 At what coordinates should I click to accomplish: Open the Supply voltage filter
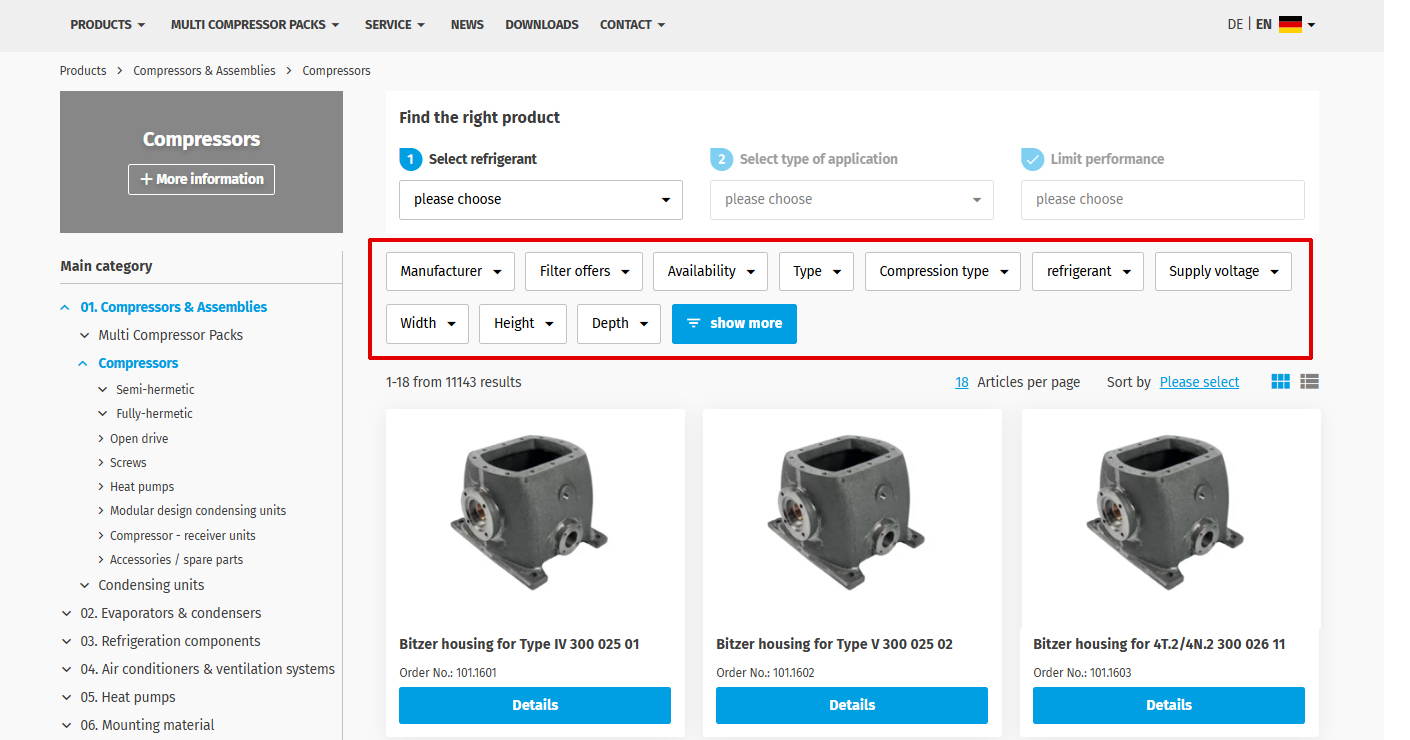(x=1222, y=271)
